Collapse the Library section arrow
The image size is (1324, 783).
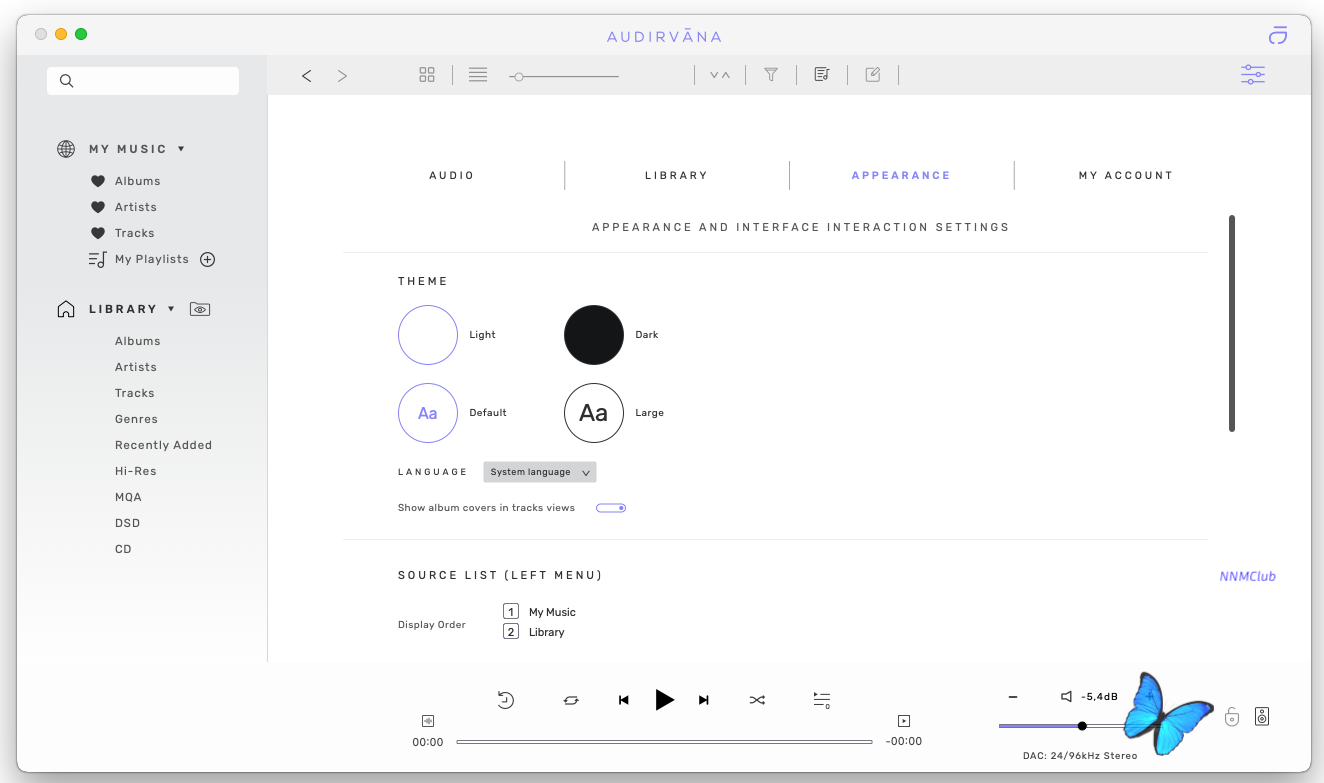click(x=171, y=309)
